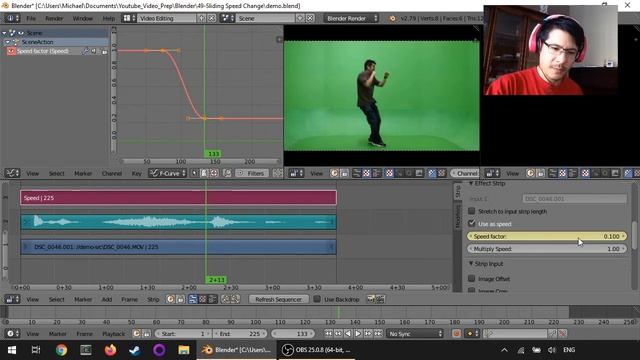
Task: Add a new screen layout with plus icon
Action: (x=202, y=18)
